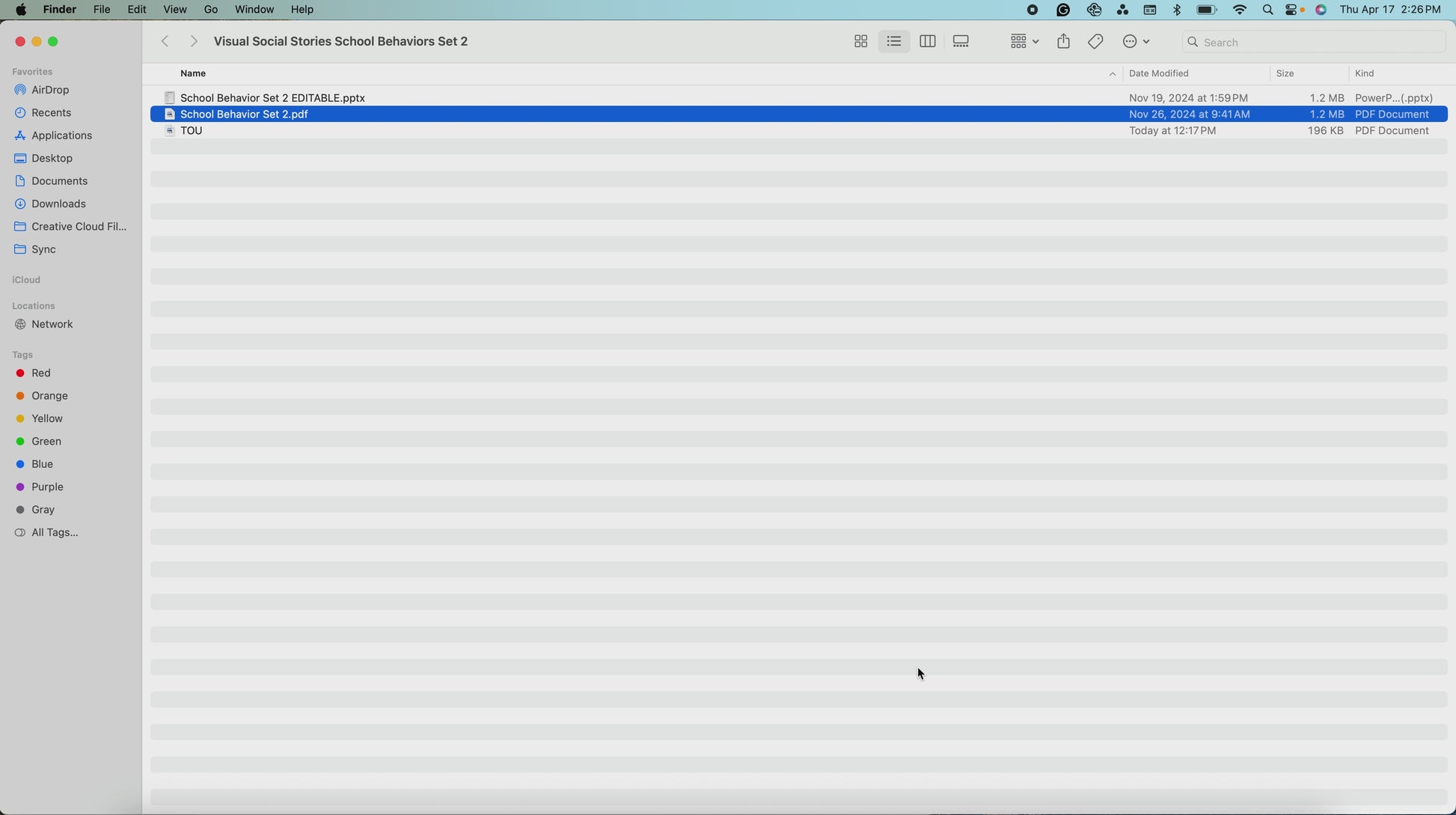Filter by the Purple tag
The image size is (1456, 815).
point(47,486)
